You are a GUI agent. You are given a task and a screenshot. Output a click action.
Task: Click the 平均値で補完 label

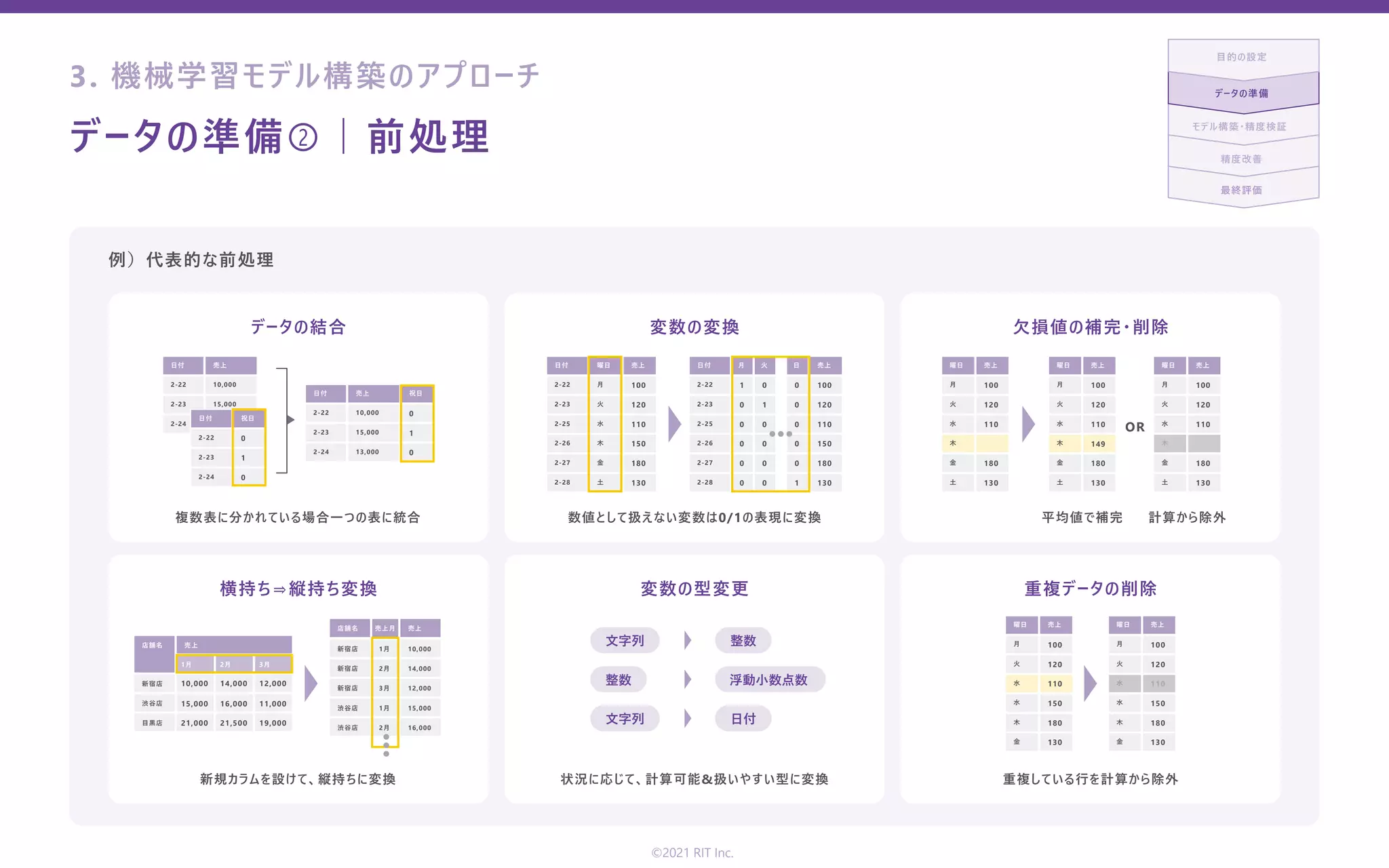pyautogui.click(x=1082, y=517)
